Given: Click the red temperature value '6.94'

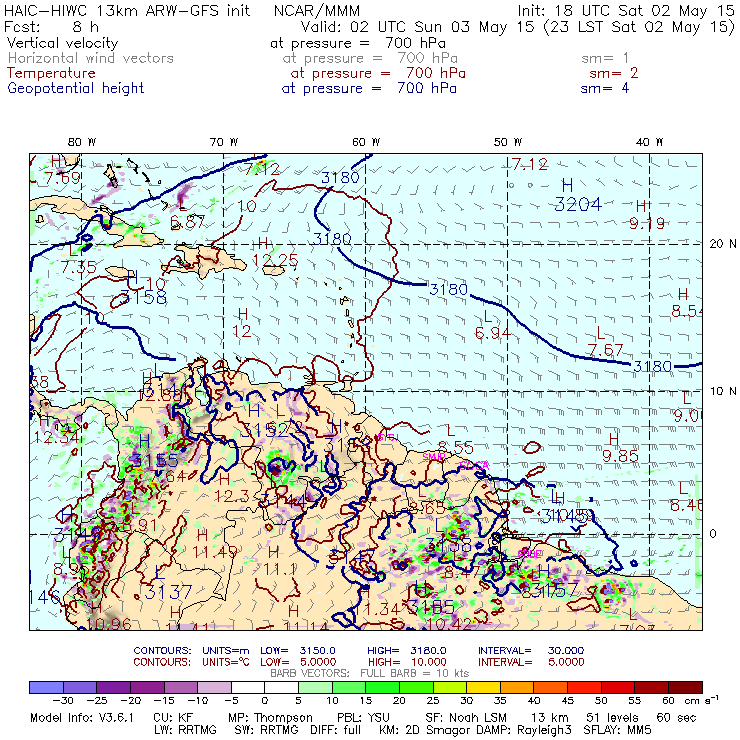Looking at the screenshot, I should pyautogui.click(x=493, y=333).
